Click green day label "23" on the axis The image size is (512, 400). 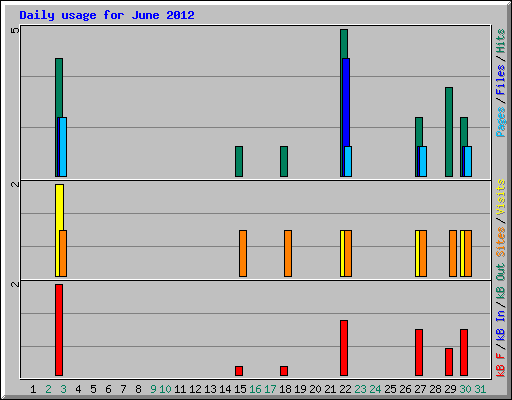click(360, 389)
